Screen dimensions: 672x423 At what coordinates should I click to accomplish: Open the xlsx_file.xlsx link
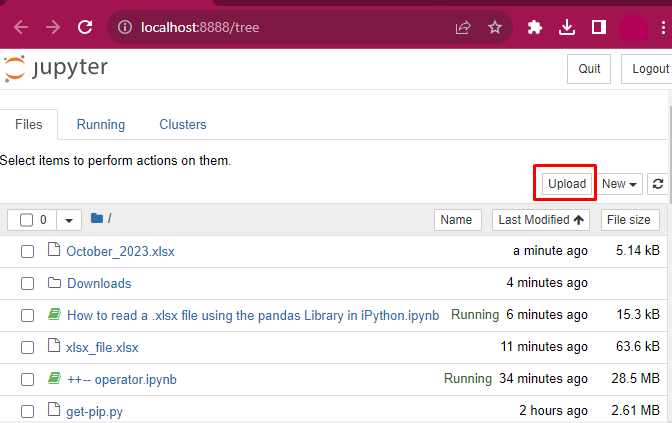102,348
